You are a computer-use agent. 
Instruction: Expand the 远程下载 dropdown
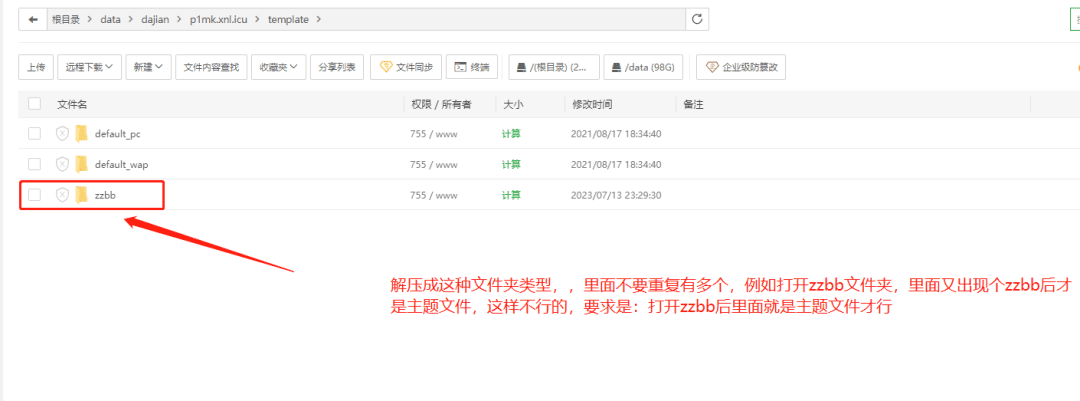pos(89,67)
